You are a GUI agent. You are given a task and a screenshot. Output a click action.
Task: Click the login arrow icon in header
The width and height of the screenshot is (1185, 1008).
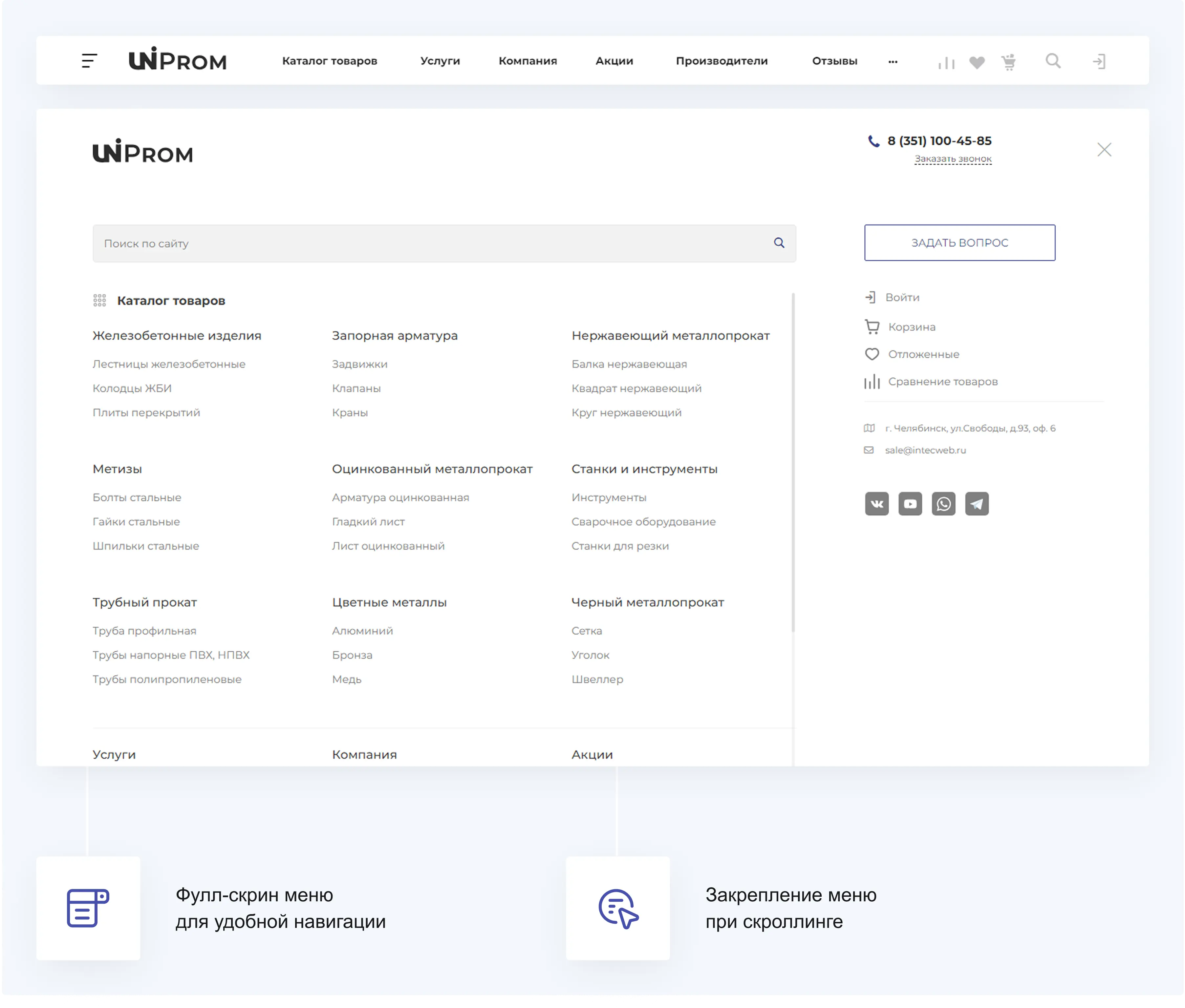click(1099, 61)
